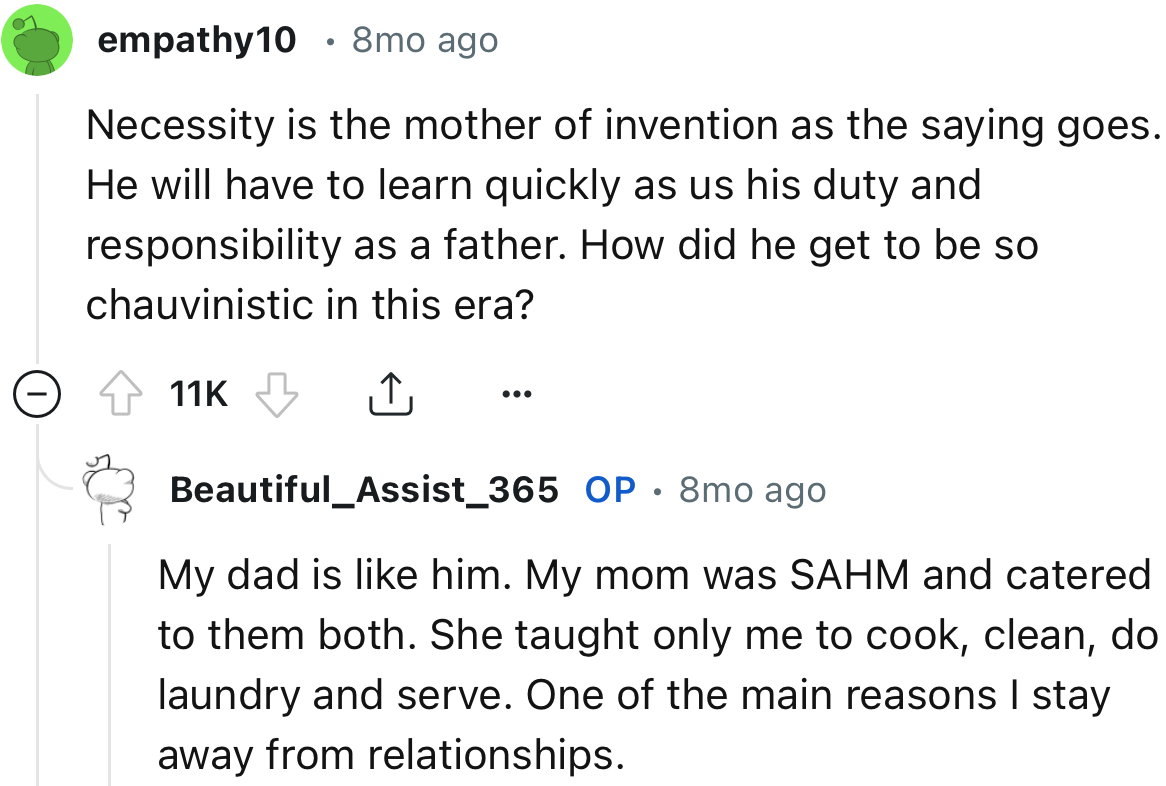Open empathy10's profile via the username
The height and width of the screenshot is (786, 1166).
coord(196,39)
